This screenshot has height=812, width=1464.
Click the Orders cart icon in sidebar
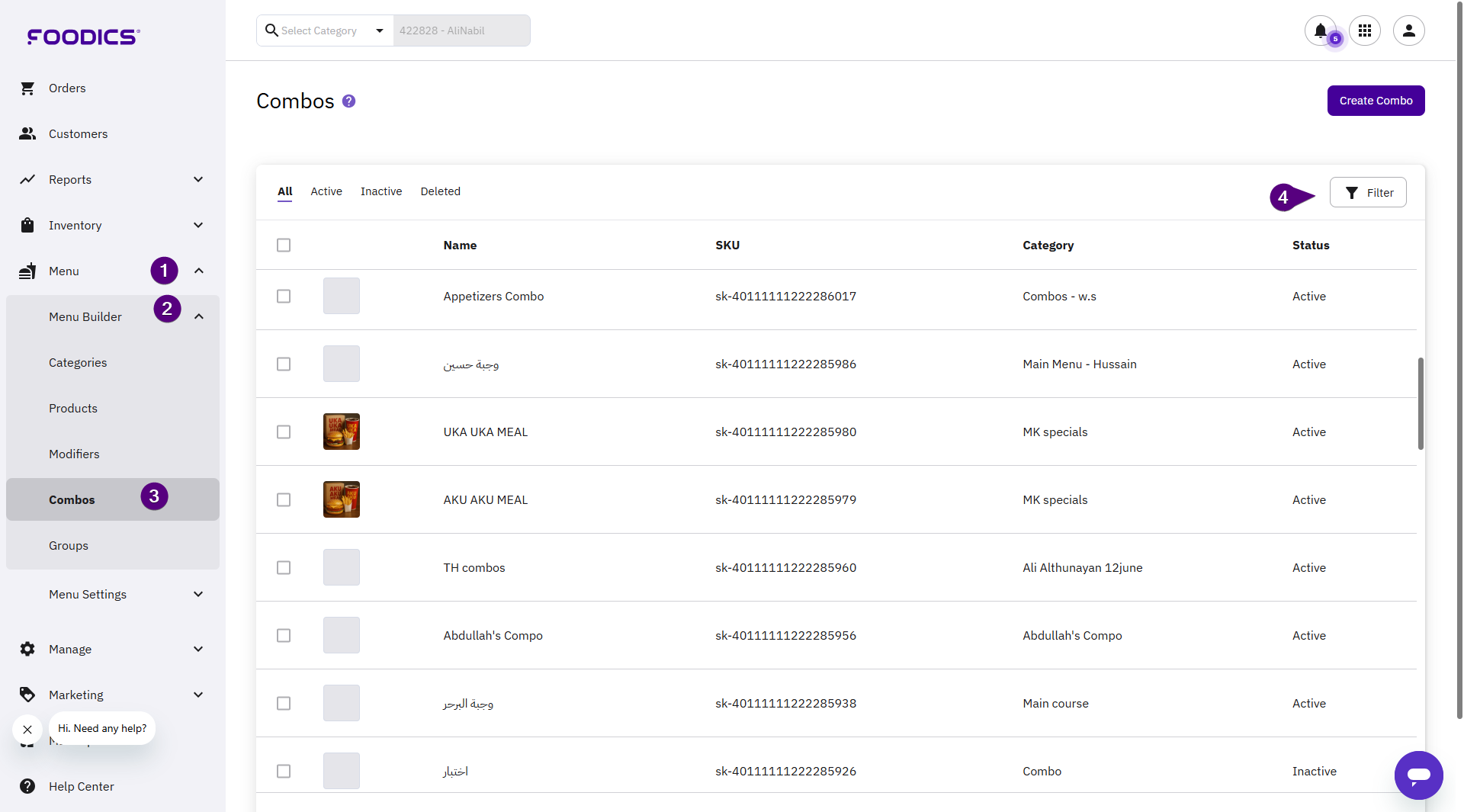[27, 88]
